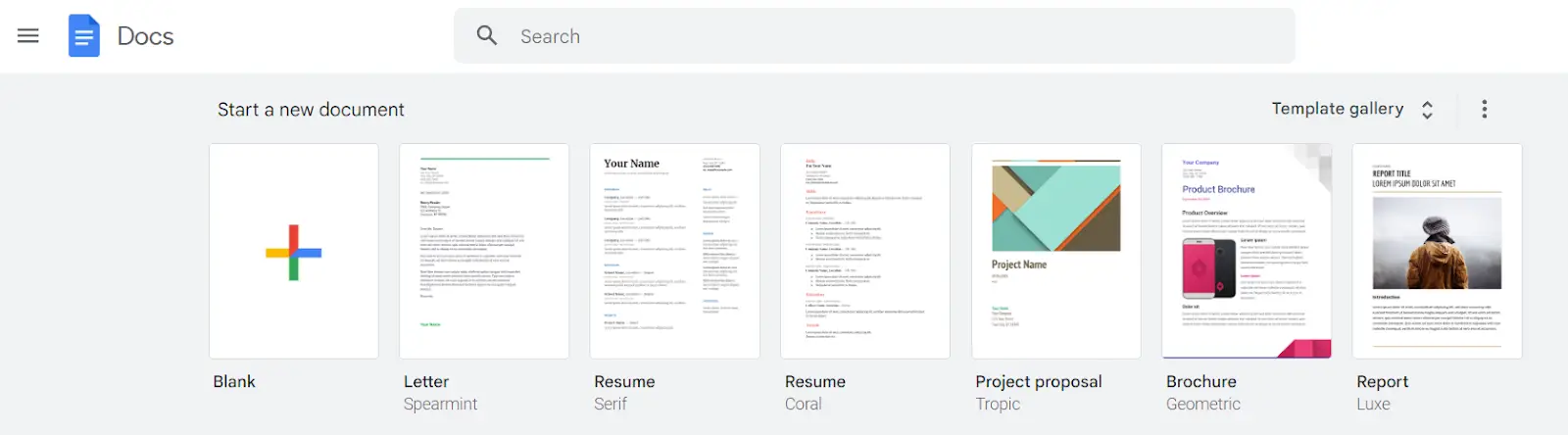The height and width of the screenshot is (435, 1568).
Task: Click the colorful plus icon for Blank
Action: pos(294,253)
